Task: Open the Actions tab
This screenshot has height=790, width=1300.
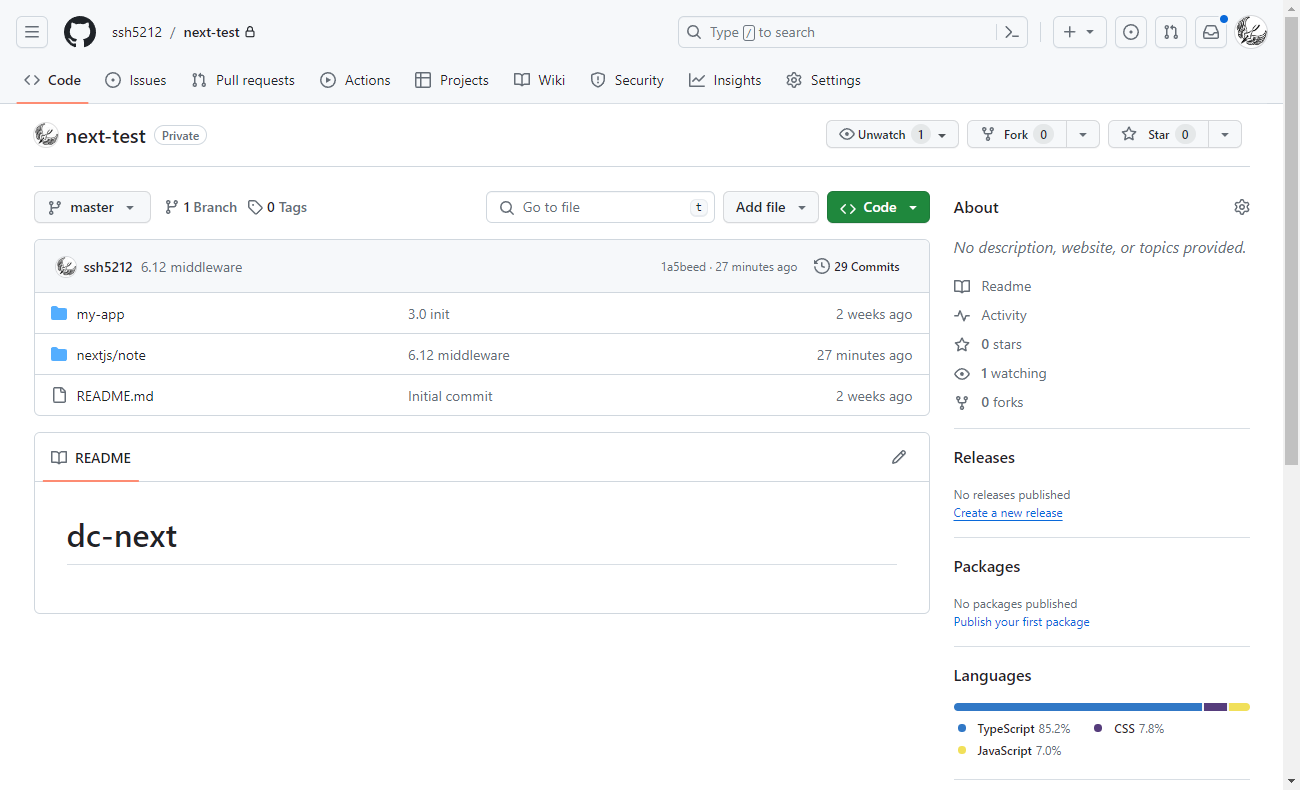Action: tap(355, 80)
